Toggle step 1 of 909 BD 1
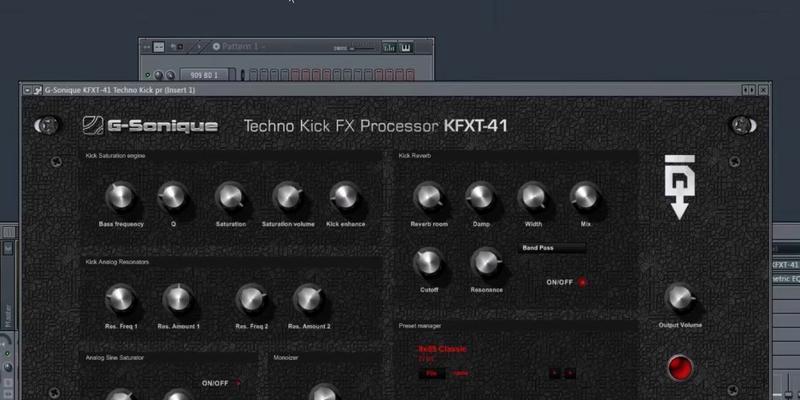 [253, 75]
